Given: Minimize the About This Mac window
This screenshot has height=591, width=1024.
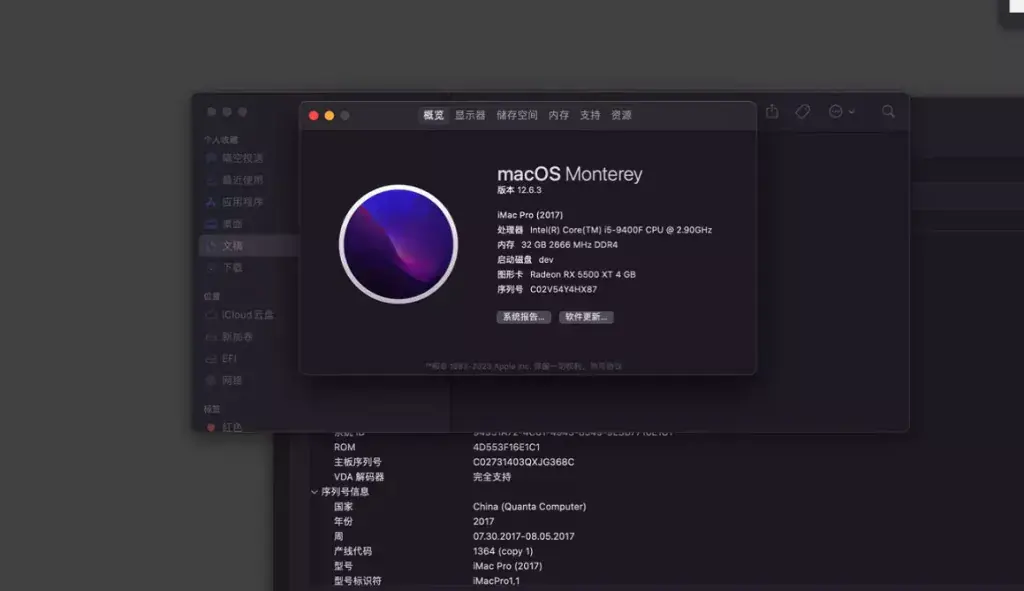Looking at the screenshot, I should tap(329, 116).
